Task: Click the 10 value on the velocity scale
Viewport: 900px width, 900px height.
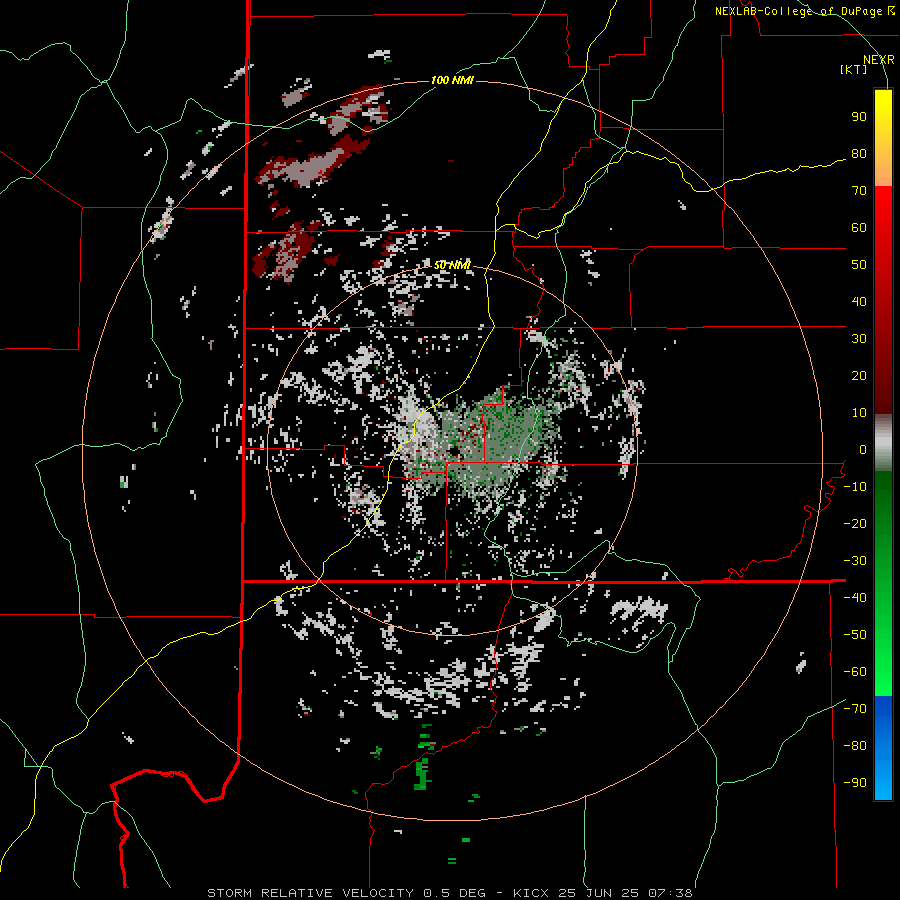Action: (x=859, y=413)
